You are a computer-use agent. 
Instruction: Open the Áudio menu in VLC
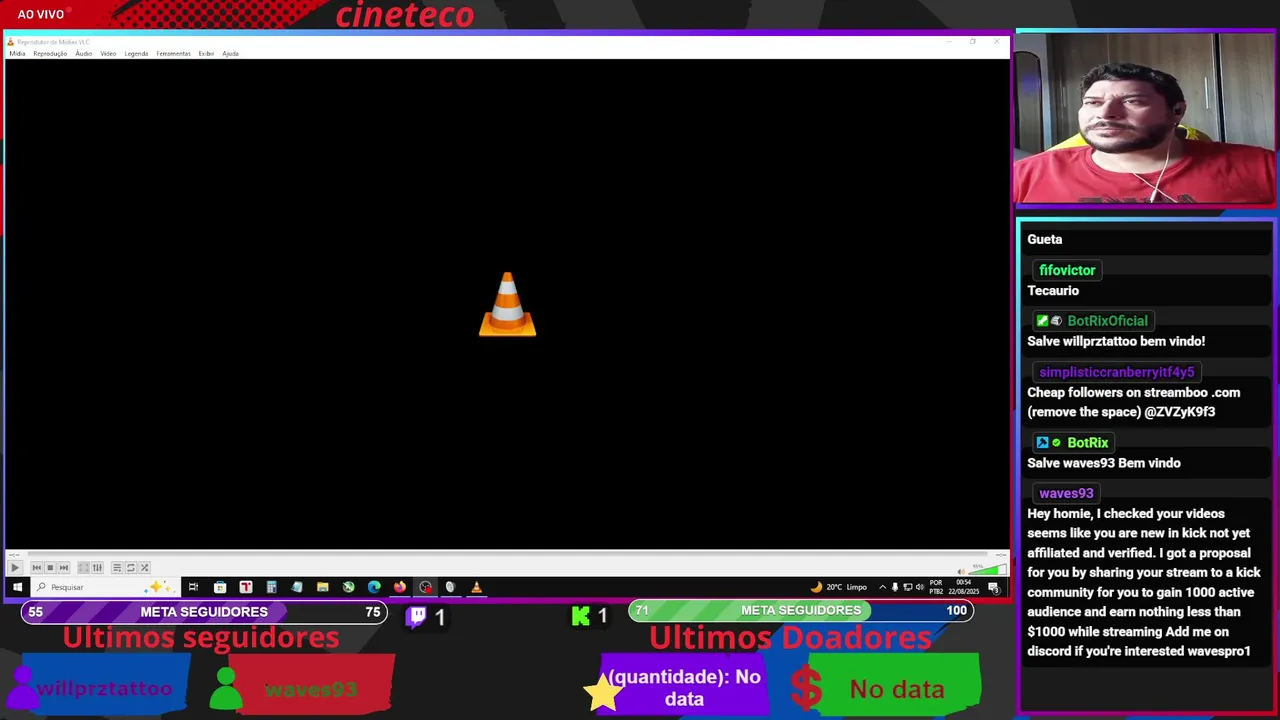(84, 54)
